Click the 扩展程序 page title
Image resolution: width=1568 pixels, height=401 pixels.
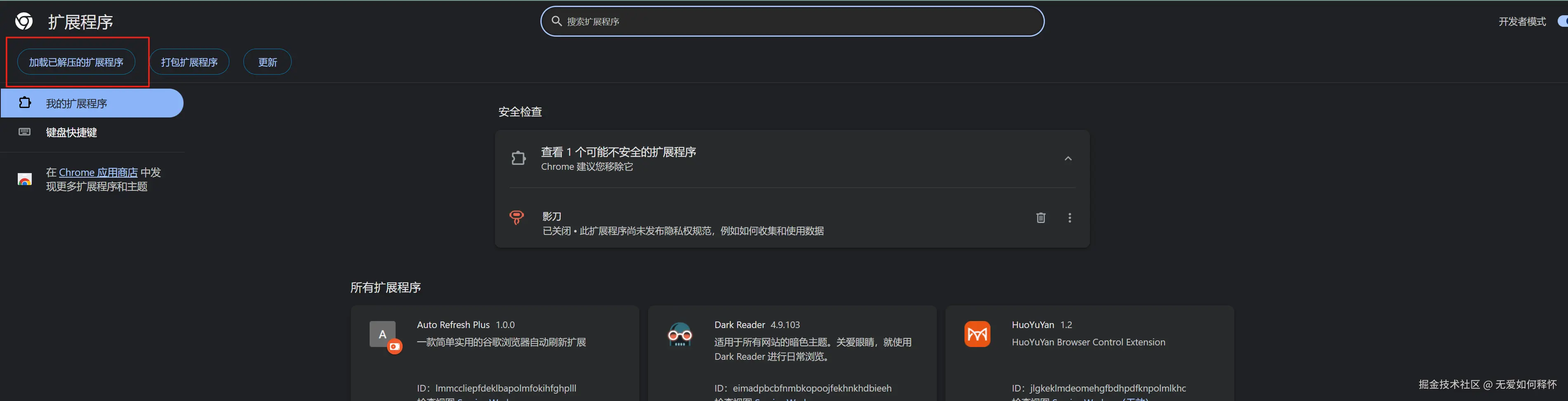click(x=80, y=22)
